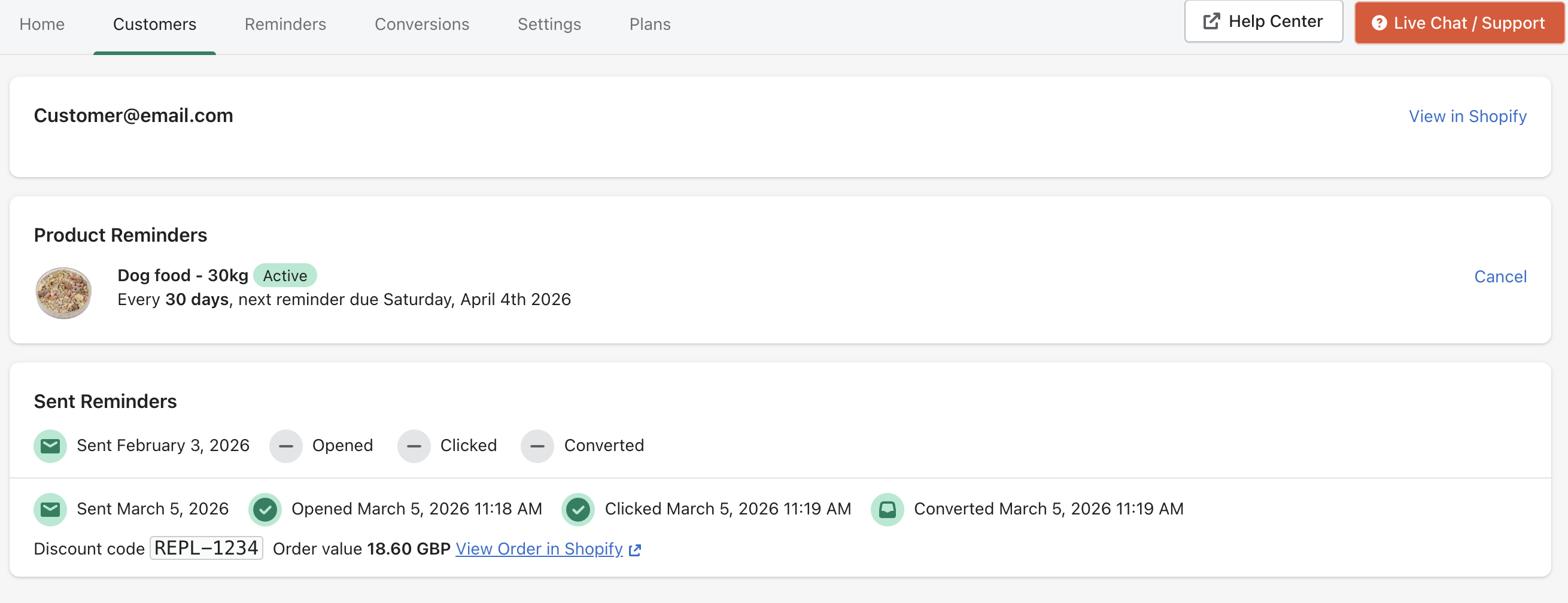The height and width of the screenshot is (603, 1568).
Task: Start Live Chat / Support
Action: (1458, 23)
